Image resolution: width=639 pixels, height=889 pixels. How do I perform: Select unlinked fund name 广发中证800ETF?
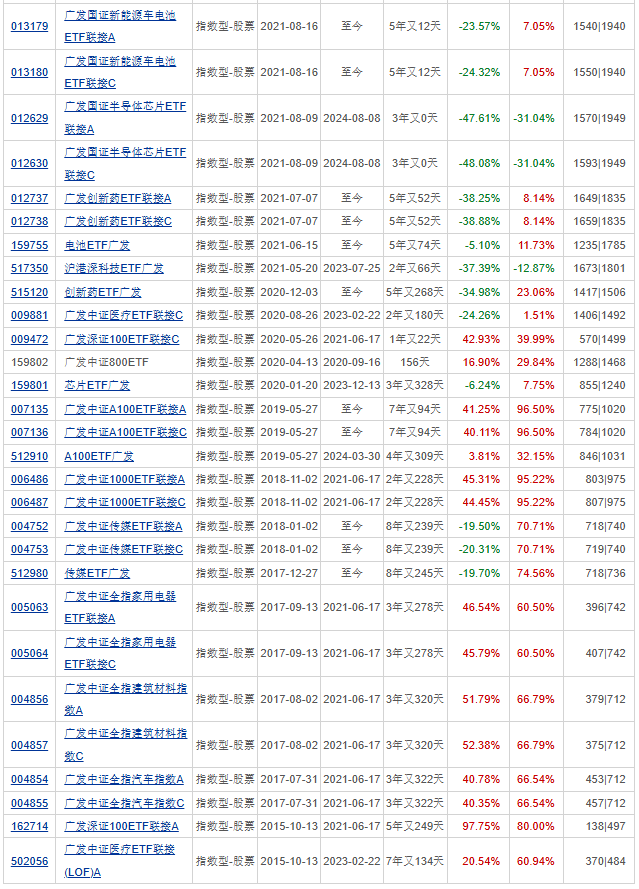pos(107,362)
